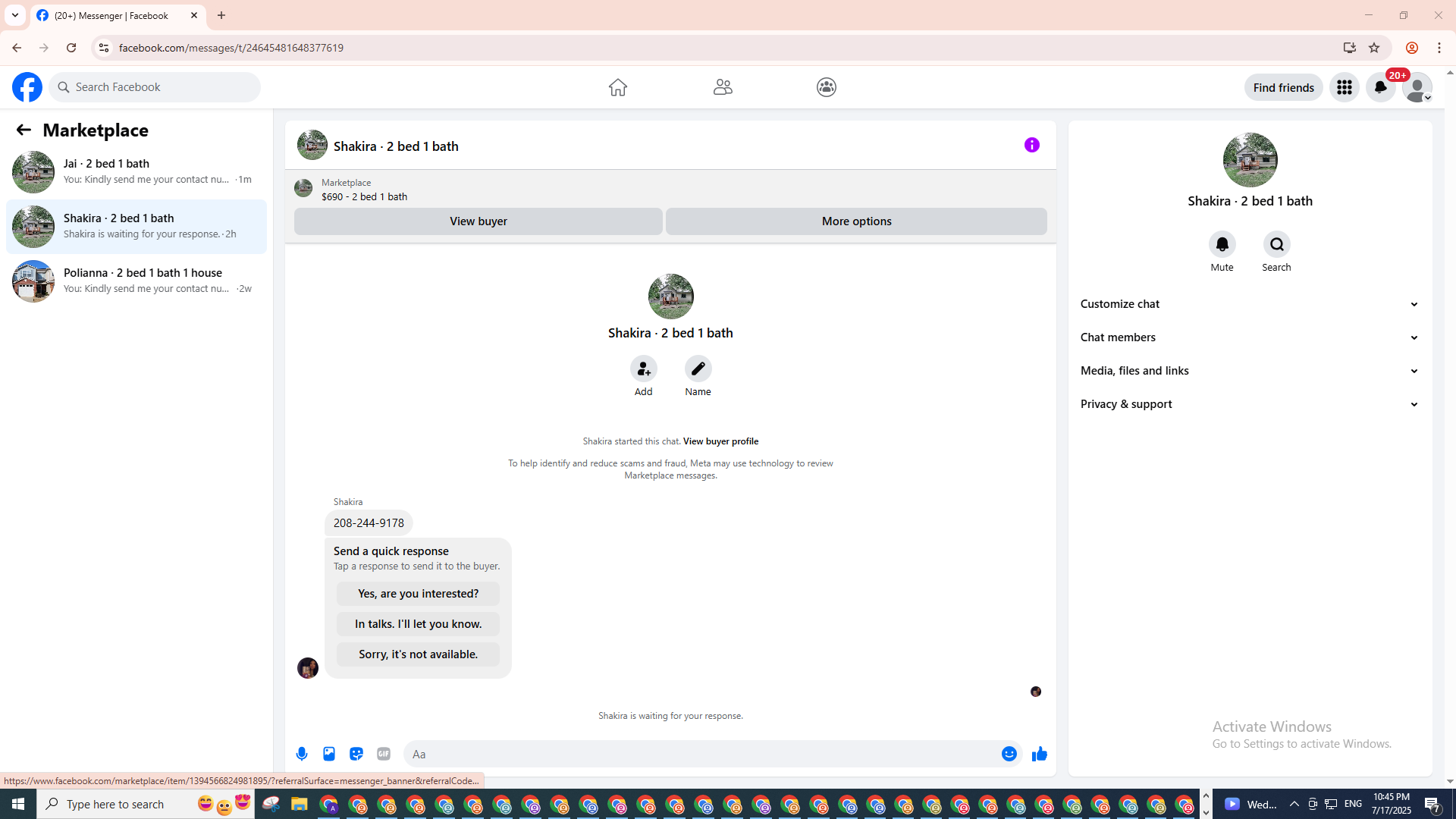Open the browser tab search dropdown
Screen dimensions: 1456x819
(x=15, y=15)
